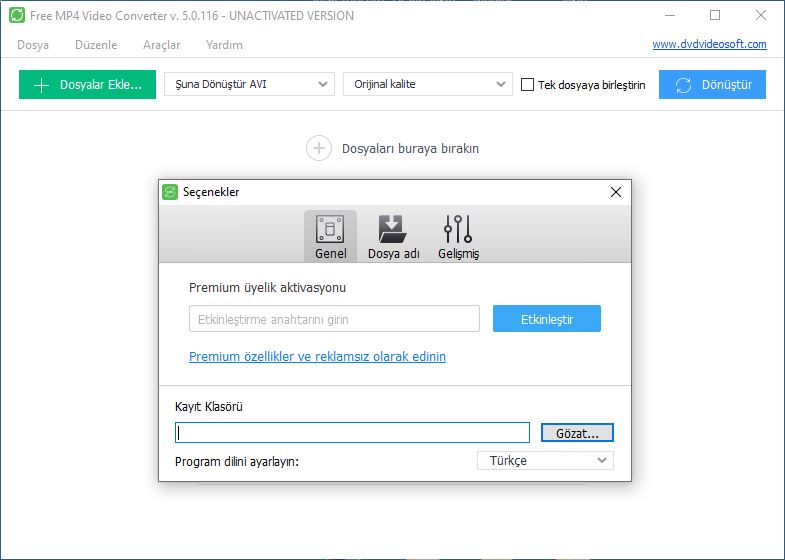Click the green converter app icon in title bar

(x=17, y=15)
